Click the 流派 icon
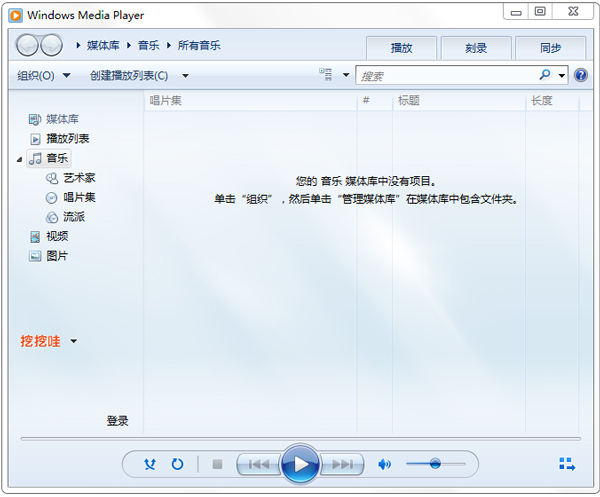The image size is (600, 497). [x=52, y=217]
